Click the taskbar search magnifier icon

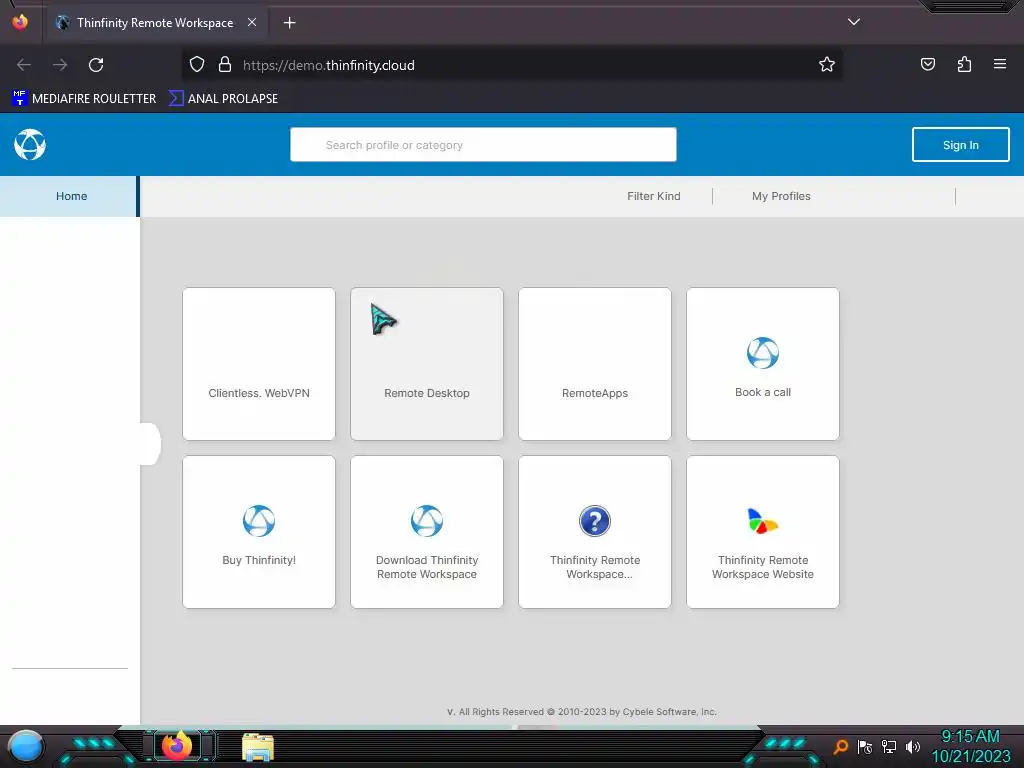(x=841, y=746)
